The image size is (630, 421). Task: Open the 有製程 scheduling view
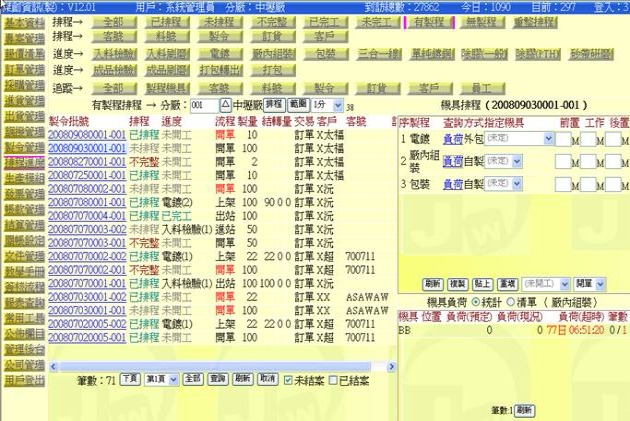point(429,20)
